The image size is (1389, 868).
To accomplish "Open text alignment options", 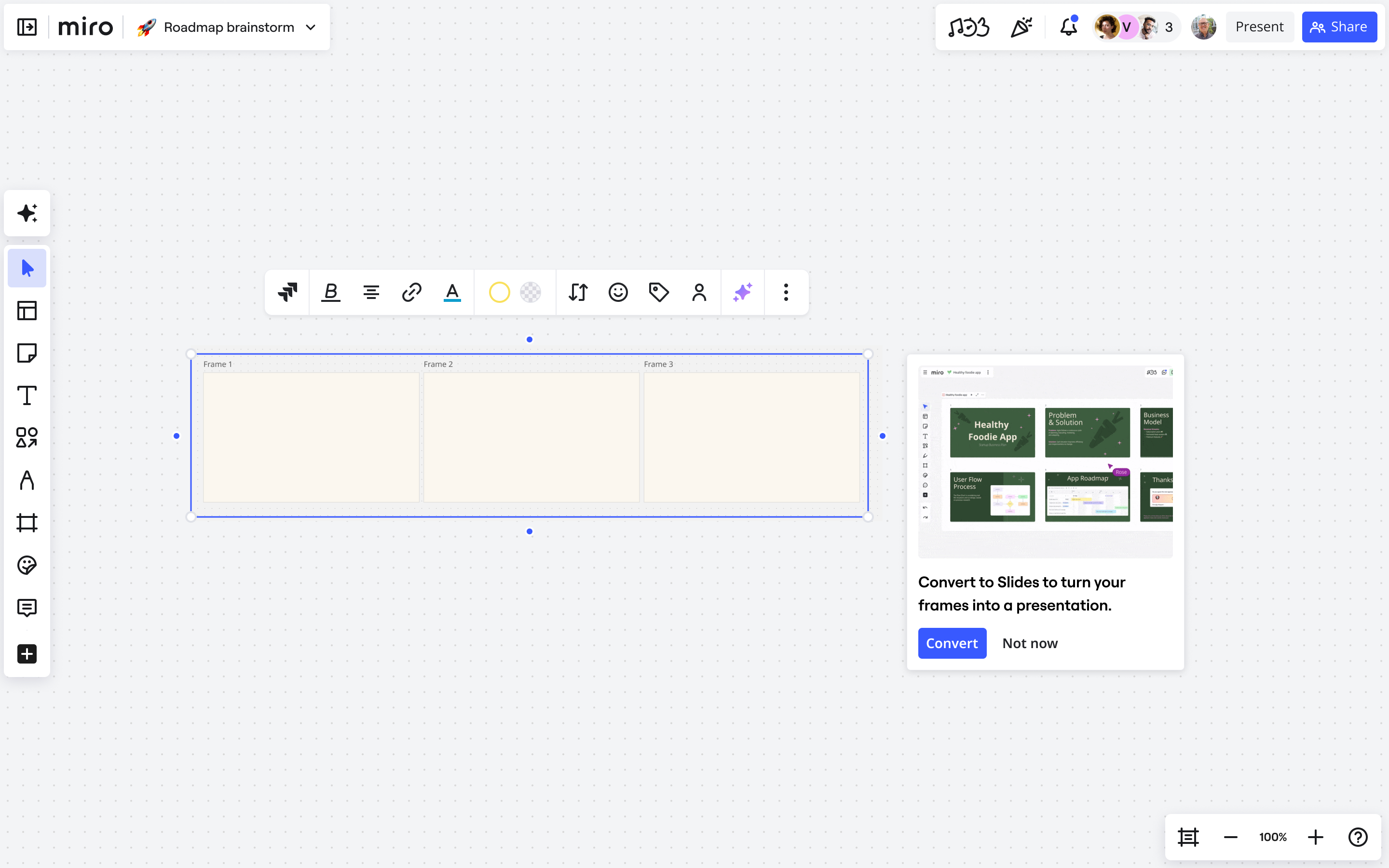I will pyautogui.click(x=371, y=292).
